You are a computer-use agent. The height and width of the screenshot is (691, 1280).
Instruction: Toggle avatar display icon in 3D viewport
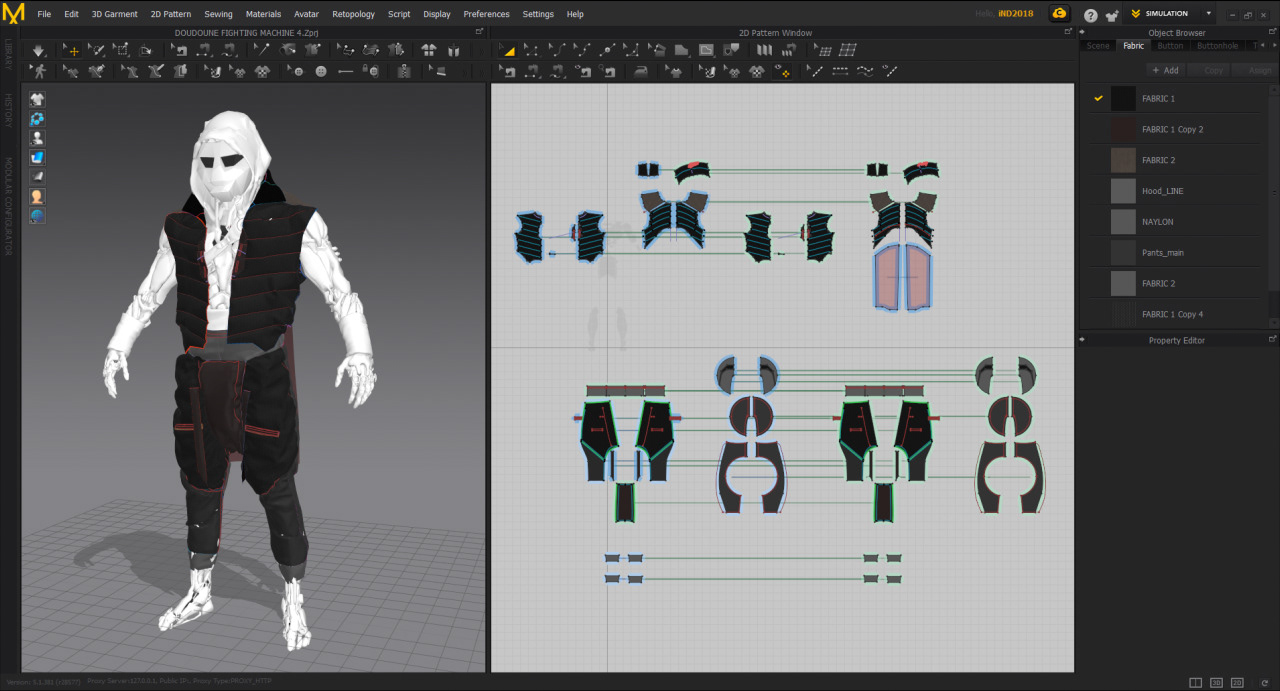[x=37, y=138]
